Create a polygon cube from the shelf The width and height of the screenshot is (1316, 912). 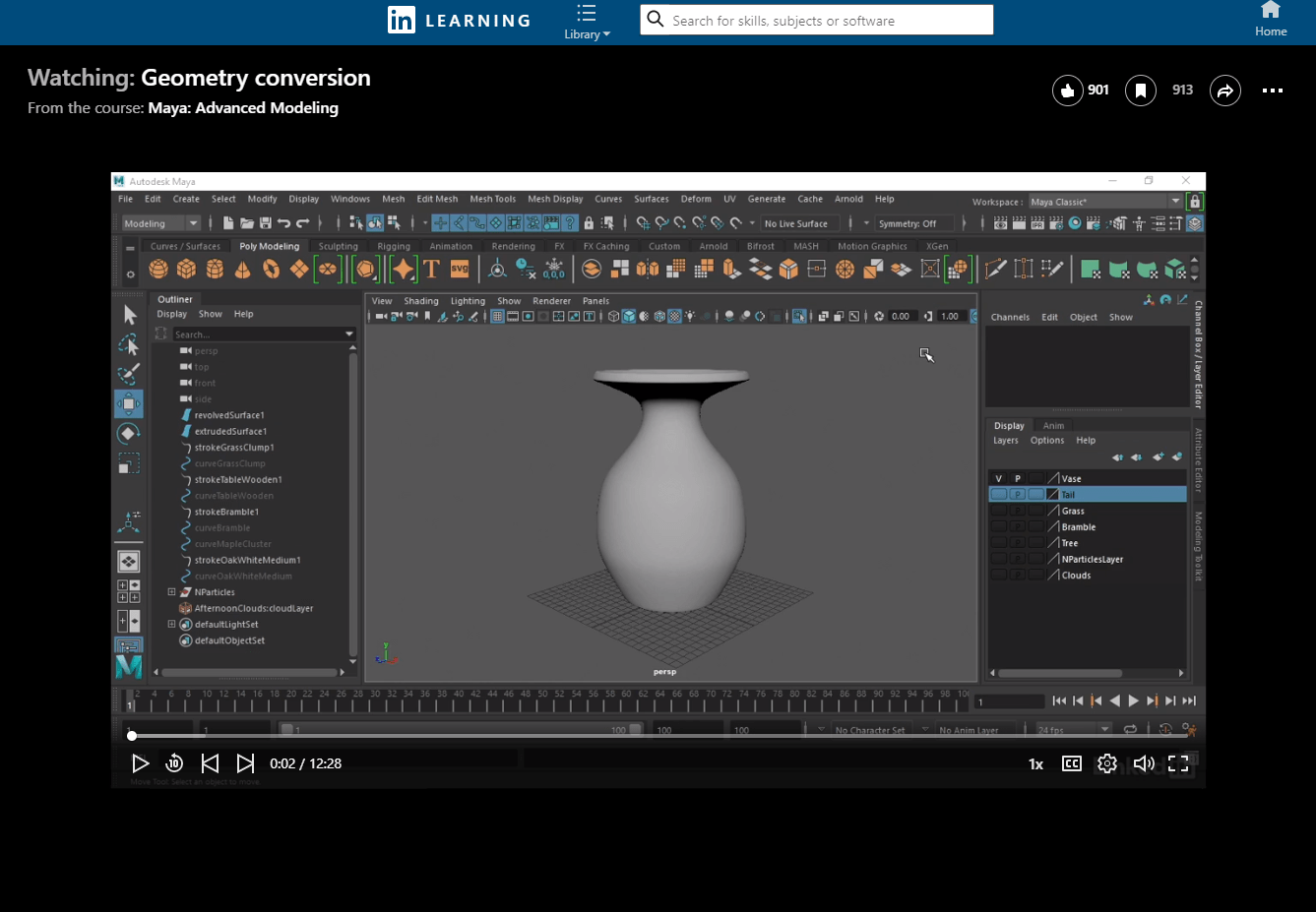(186, 269)
